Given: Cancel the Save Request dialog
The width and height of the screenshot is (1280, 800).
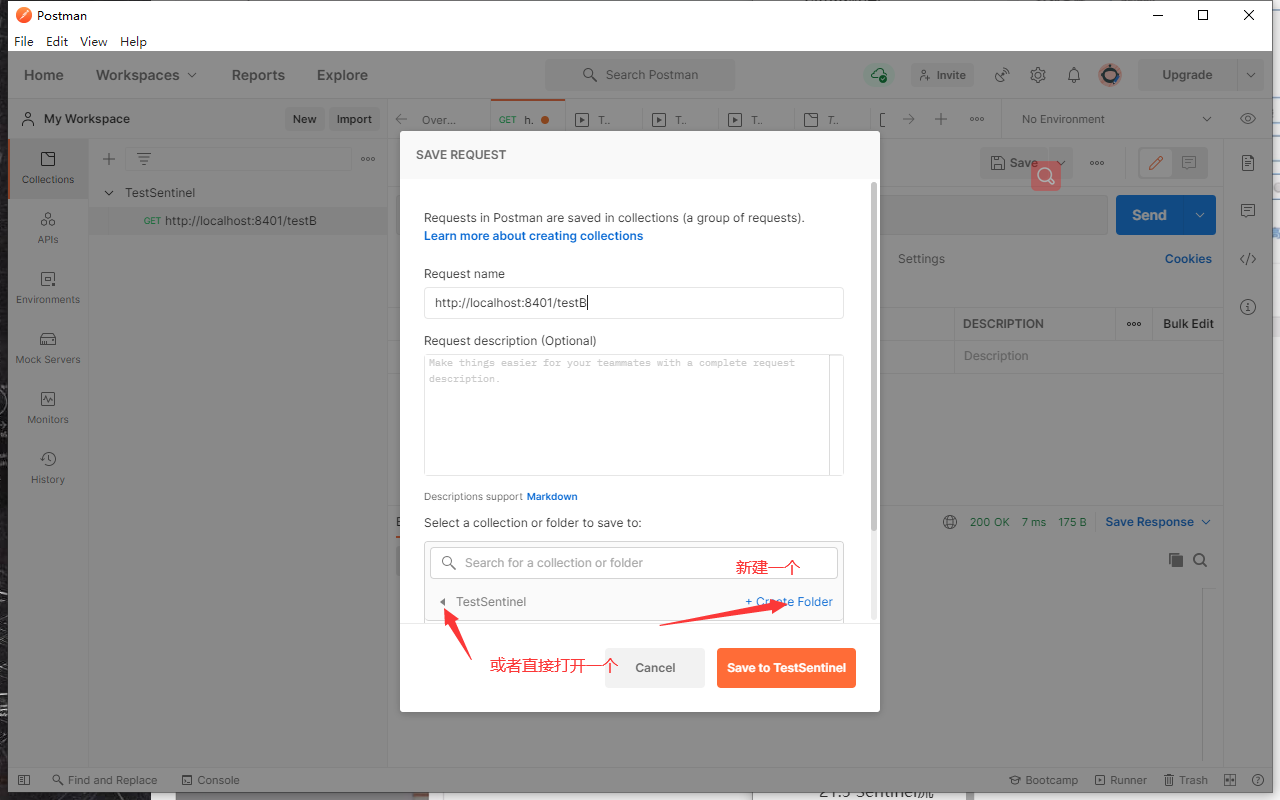Looking at the screenshot, I should point(655,668).
